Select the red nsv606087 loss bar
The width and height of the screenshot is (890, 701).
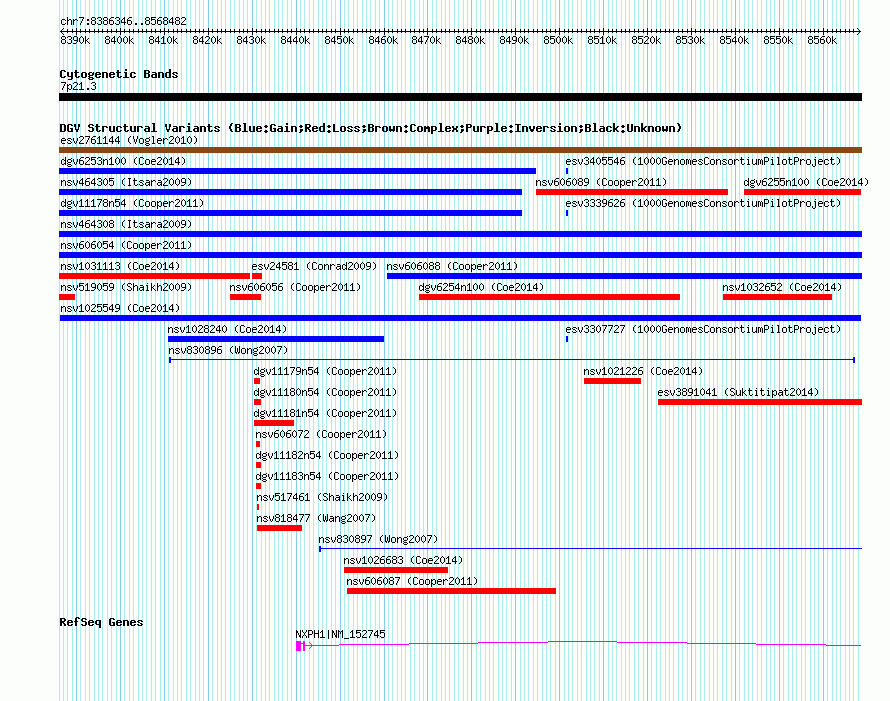[451, 591]
